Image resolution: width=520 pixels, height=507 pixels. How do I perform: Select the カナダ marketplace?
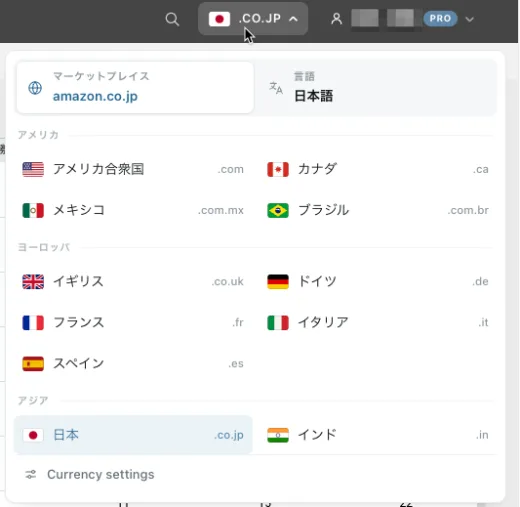pyautogui.click(x=378, y=169)
